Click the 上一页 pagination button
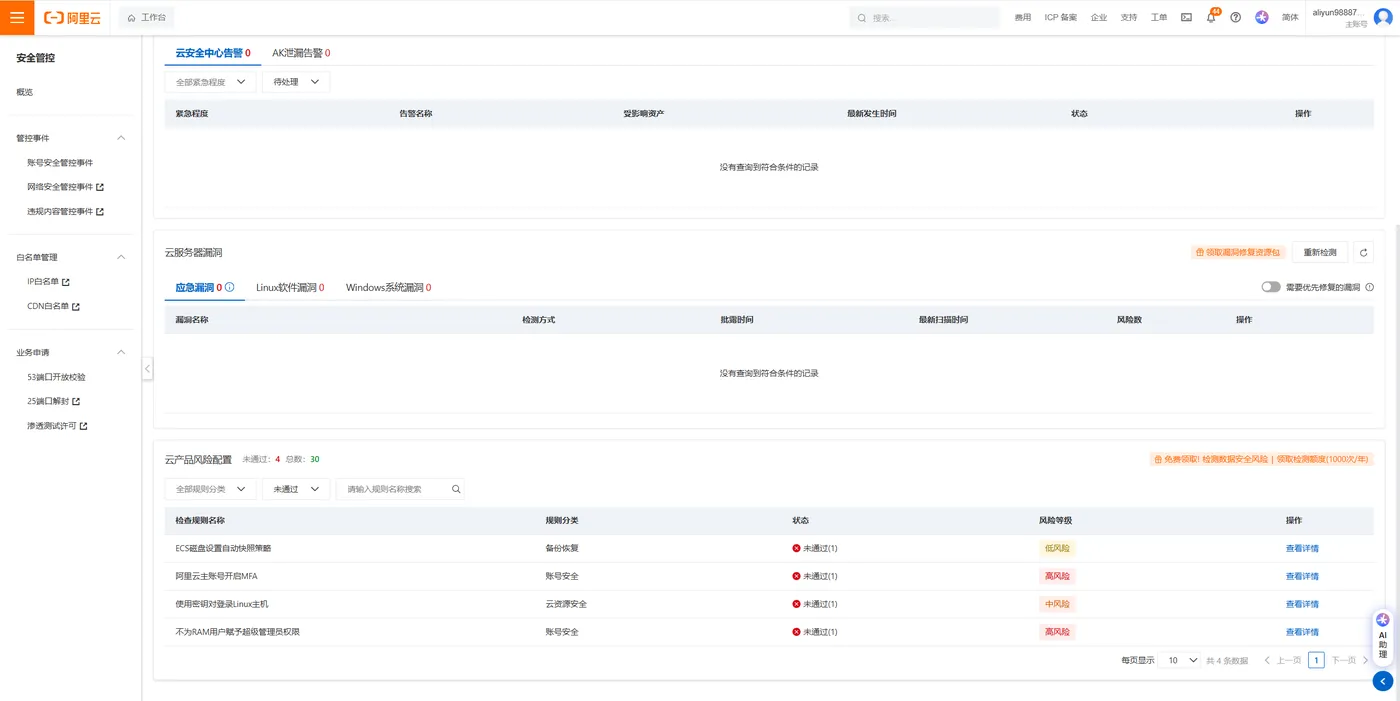1400x701 pixels. 1283,660
